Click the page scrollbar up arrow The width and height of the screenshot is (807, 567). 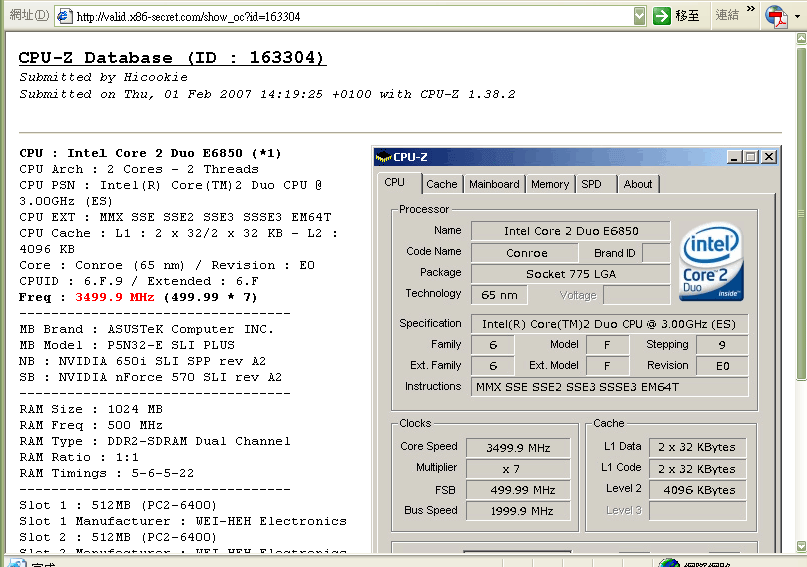801,38
